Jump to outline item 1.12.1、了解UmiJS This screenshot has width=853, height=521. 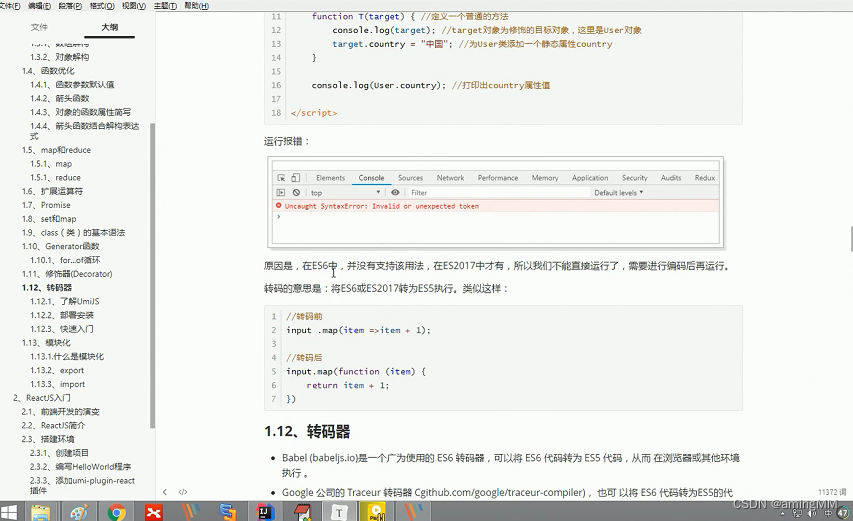(x=65, y=301)
